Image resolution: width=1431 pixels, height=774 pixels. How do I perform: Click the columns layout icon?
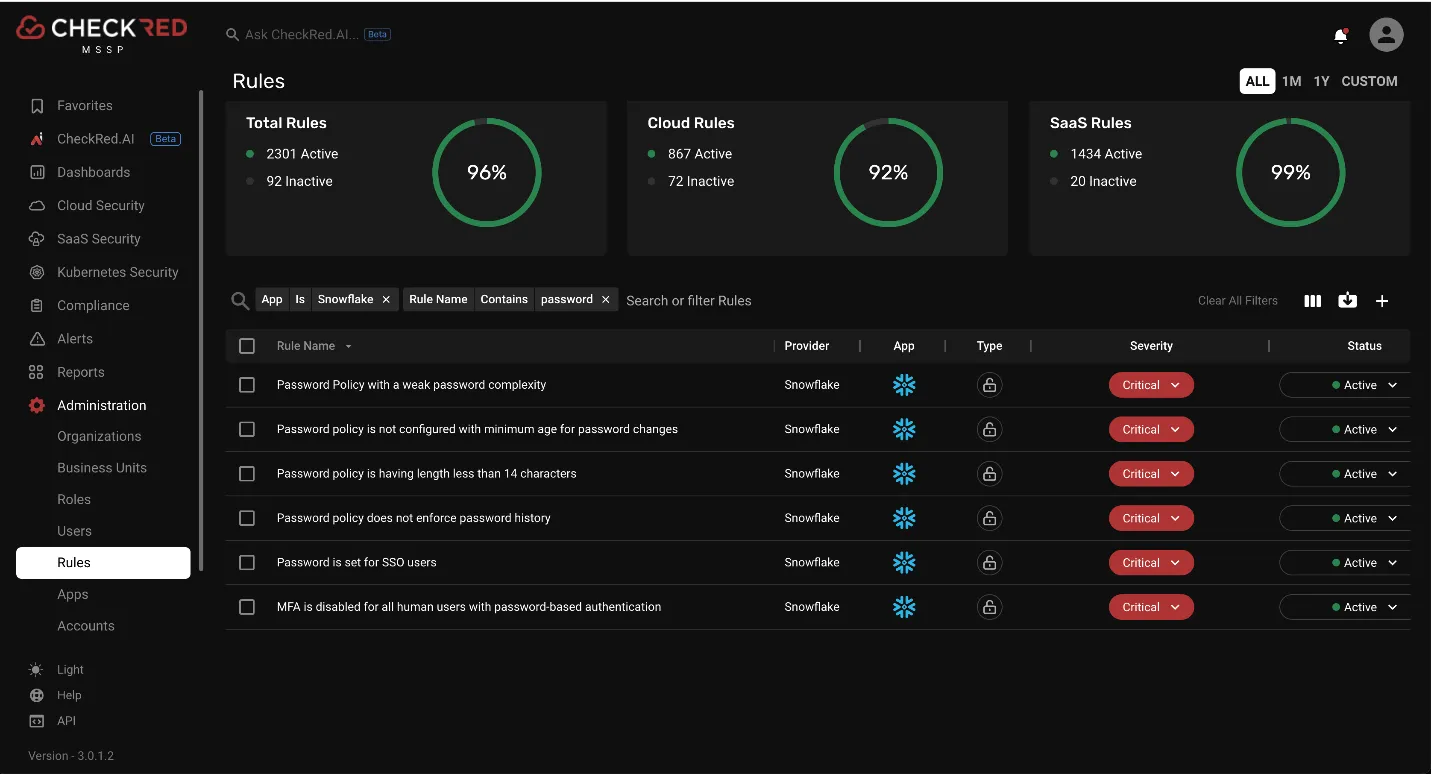pos(1313,301)
